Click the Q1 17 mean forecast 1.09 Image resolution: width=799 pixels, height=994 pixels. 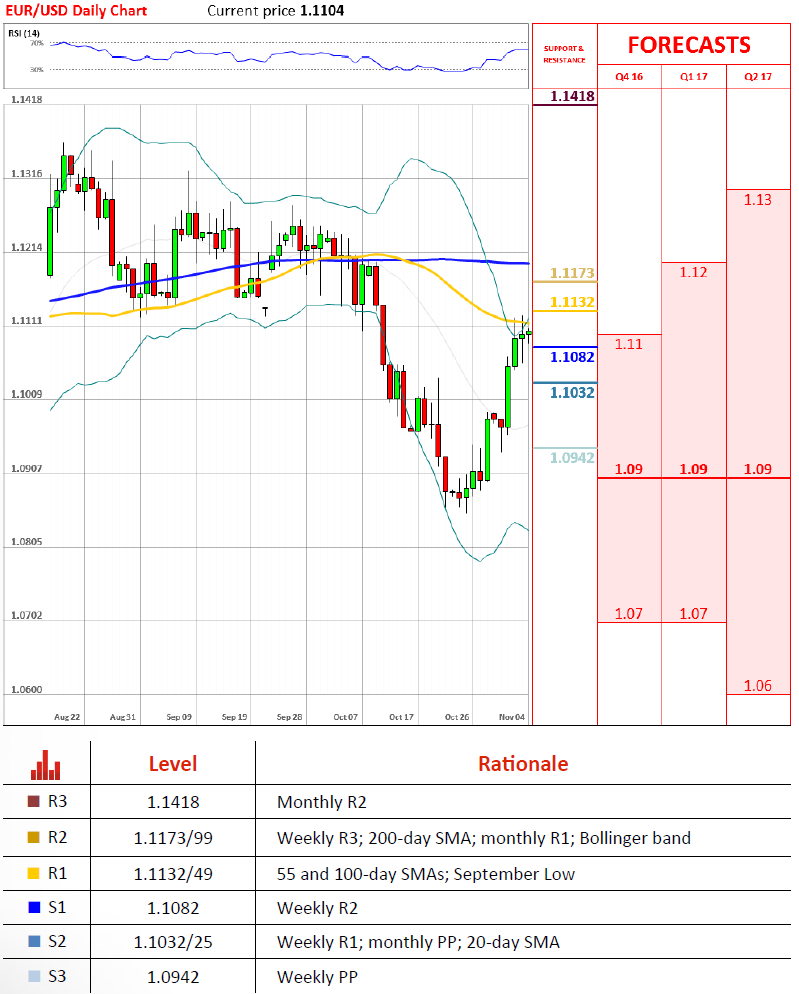[694, 469]
